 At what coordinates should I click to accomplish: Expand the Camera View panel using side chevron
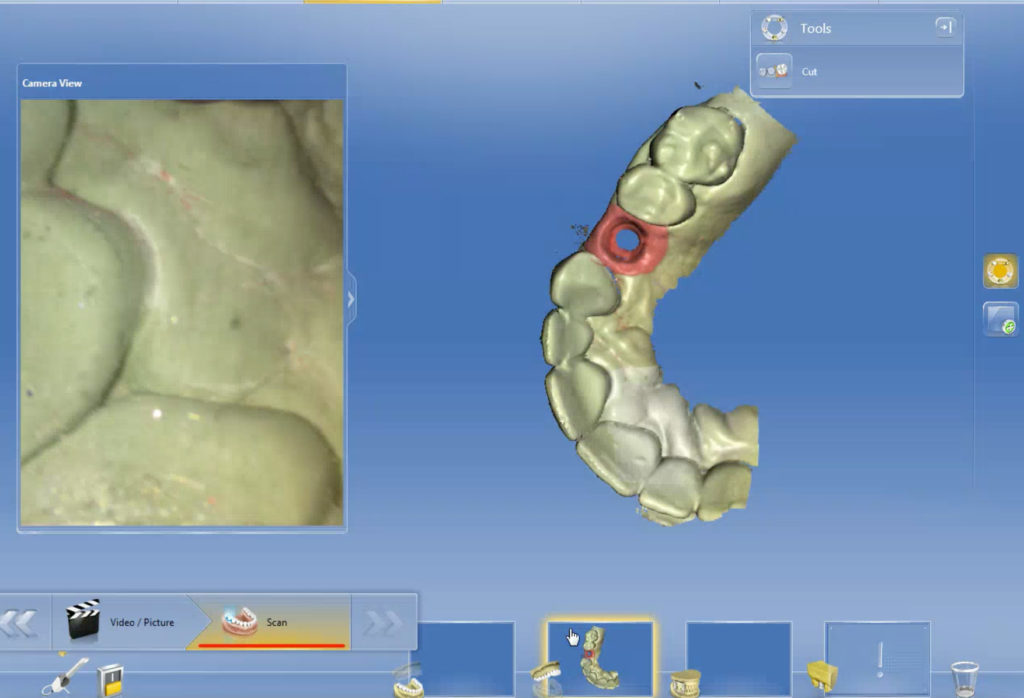351,299
